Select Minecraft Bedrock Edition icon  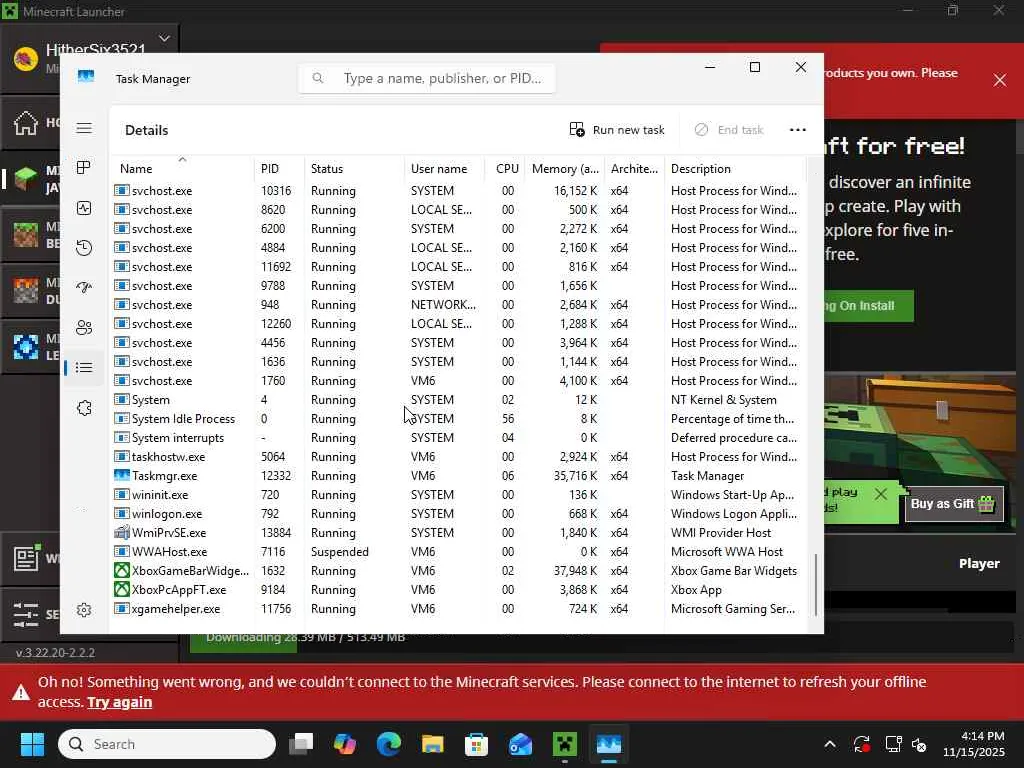click(26, 234)
